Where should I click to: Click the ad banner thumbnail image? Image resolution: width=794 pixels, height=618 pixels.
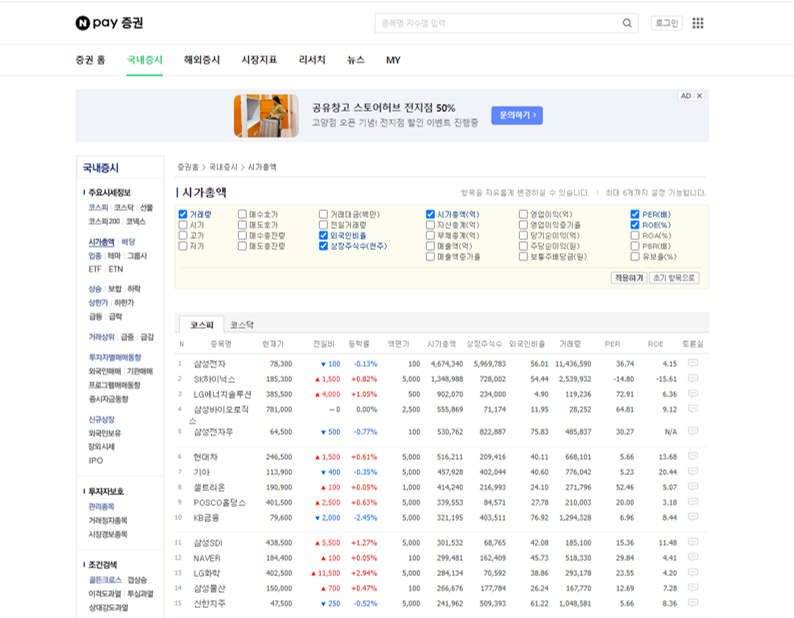pos(266,115)
